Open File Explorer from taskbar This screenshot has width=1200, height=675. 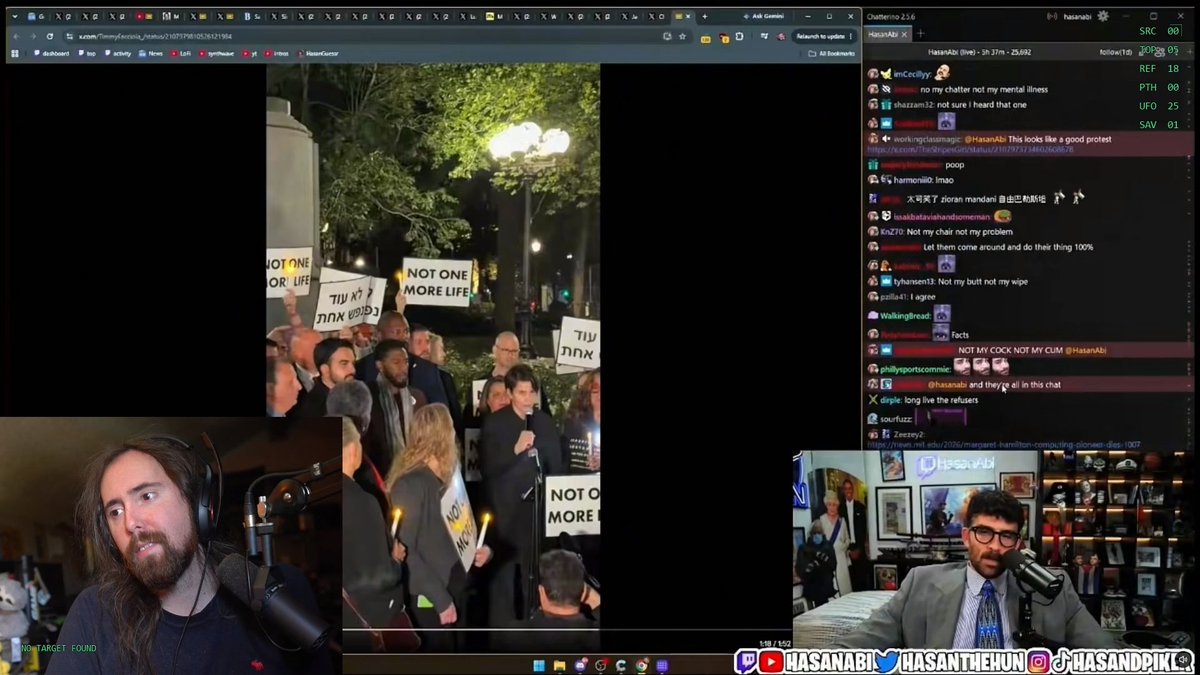coord(559,665)
